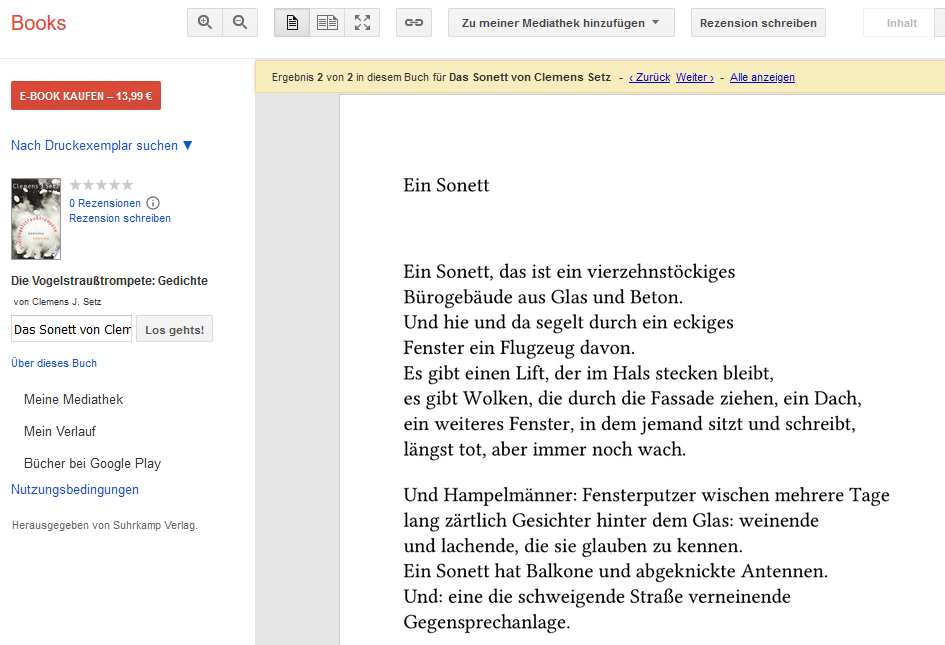
Task: Click the book title 'Die Vogelstraußtrompete: Gedichte'
Action: tap(109, 280)
